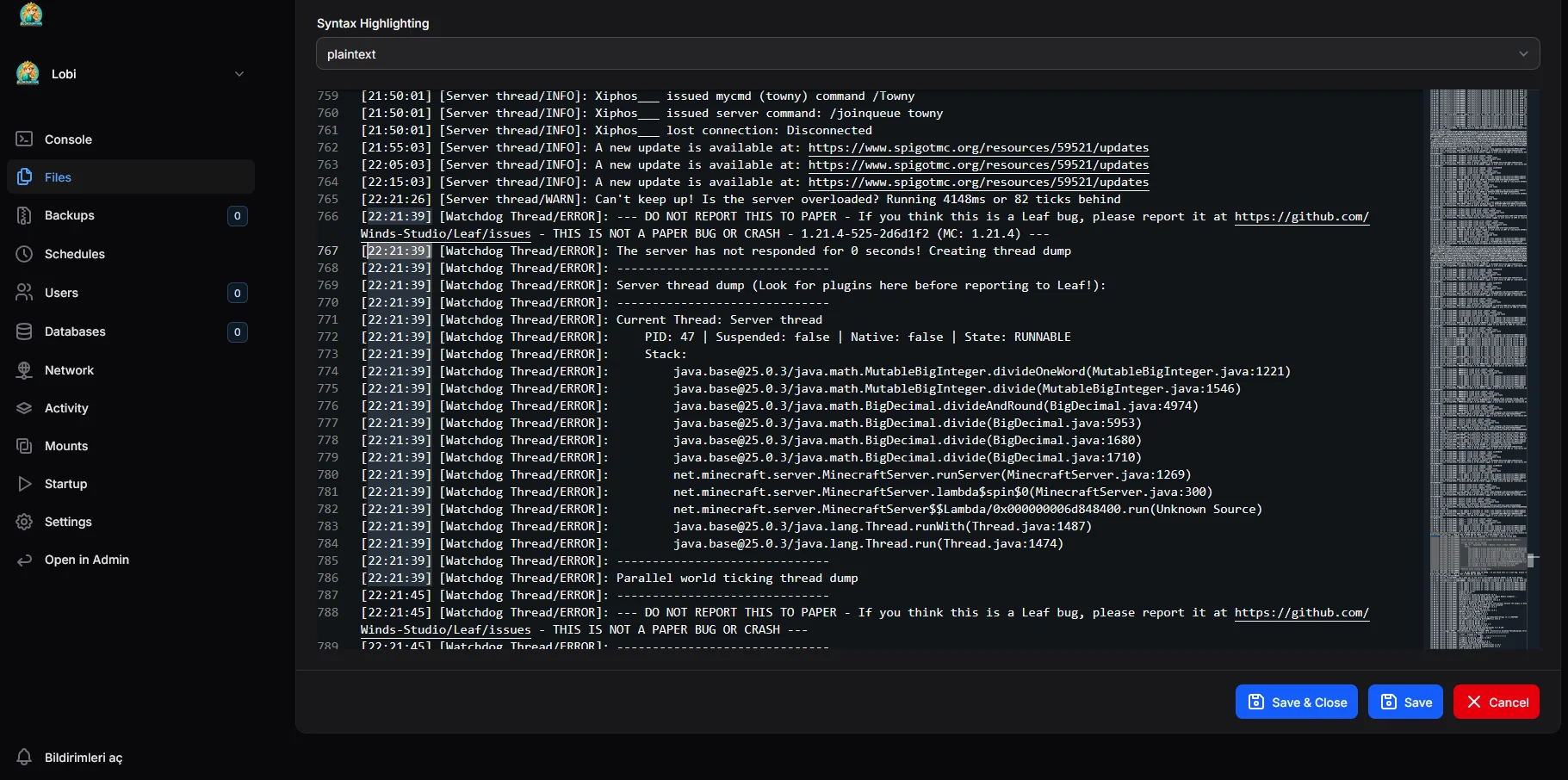The image size is (1568, 780).
Task: Open the Databases cylinder icon
Action: point(24,331)
